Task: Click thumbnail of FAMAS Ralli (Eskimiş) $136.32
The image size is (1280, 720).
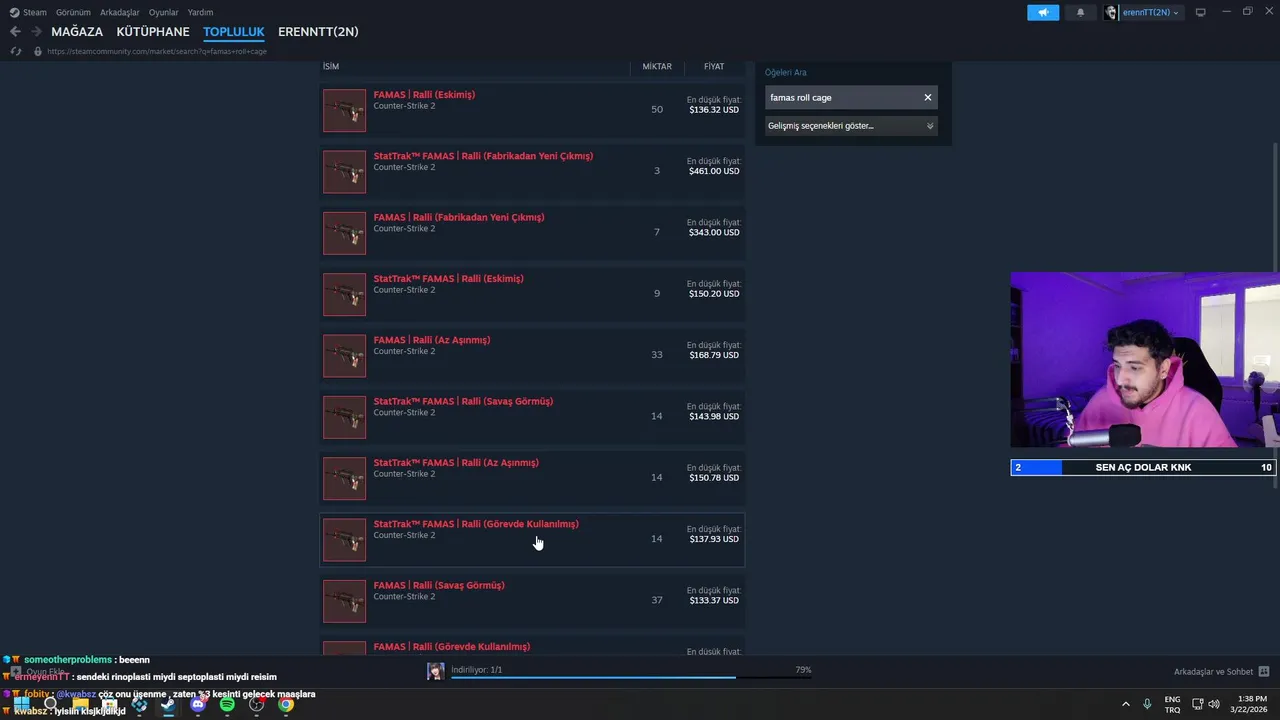Action: click(344, 110)
